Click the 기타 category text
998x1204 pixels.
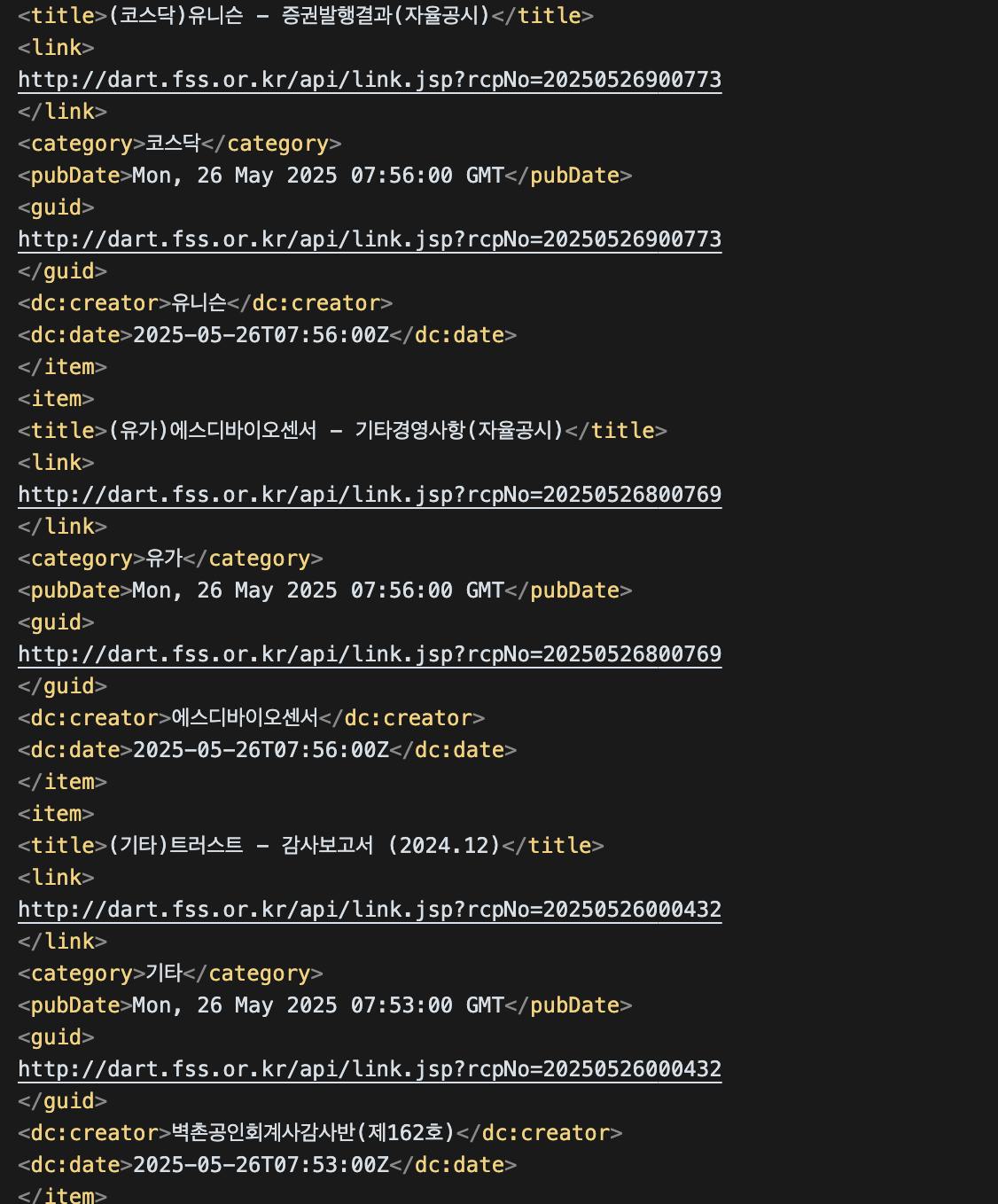point(164,973)
